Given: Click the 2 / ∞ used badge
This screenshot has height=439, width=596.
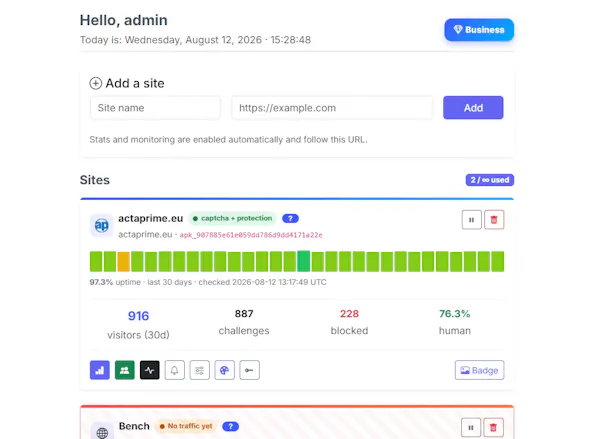Looking at the screenshot, I should pos(490,180).
